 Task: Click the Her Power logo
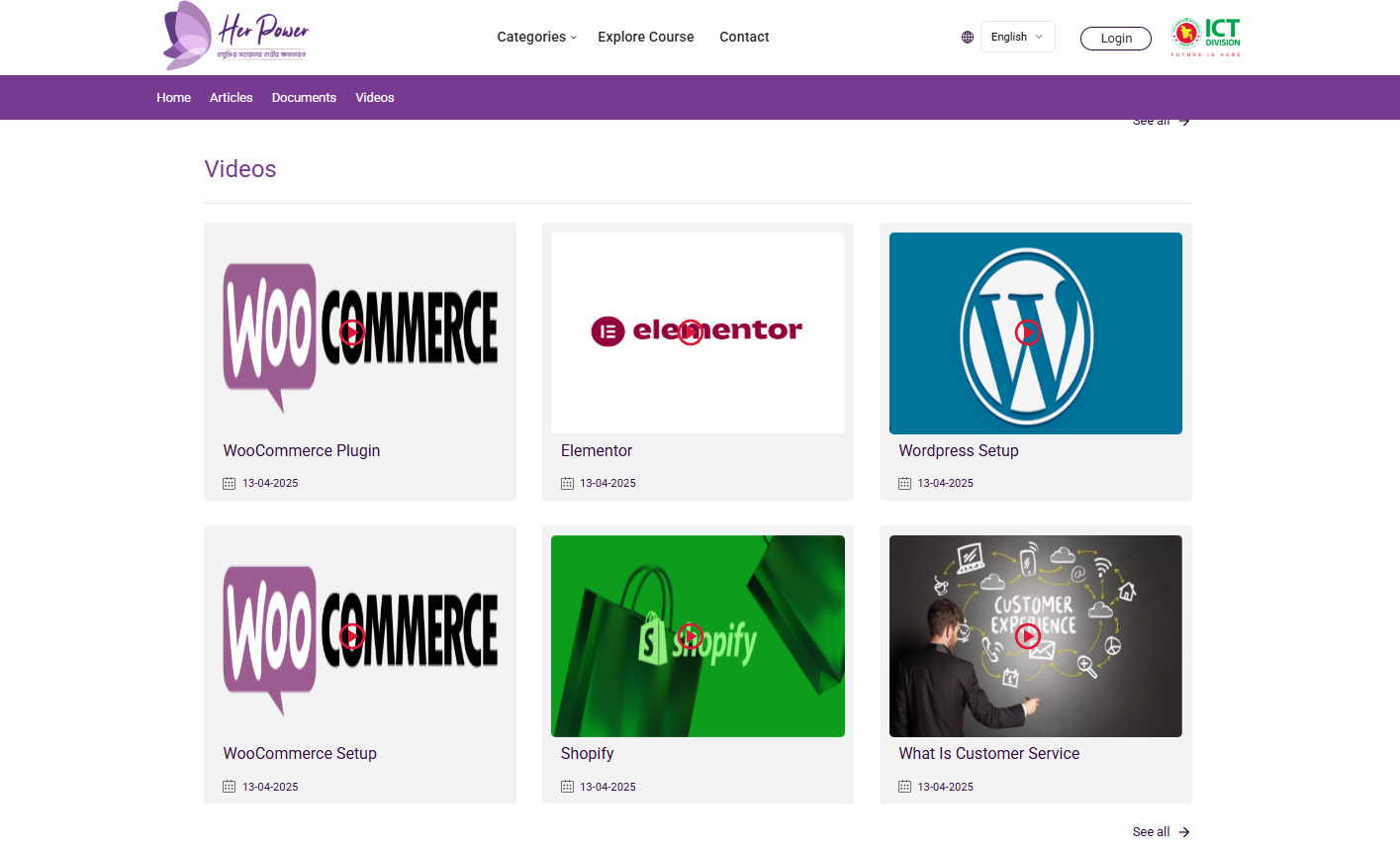coord(235,37)
